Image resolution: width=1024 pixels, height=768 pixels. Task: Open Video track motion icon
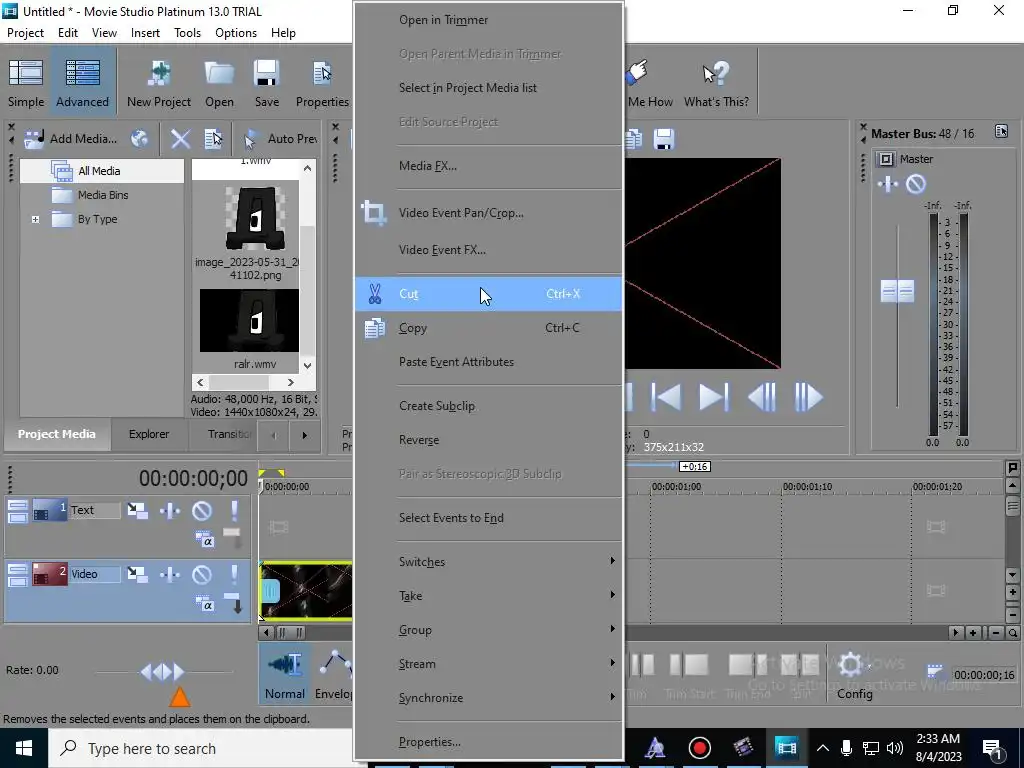click(137, 575)
